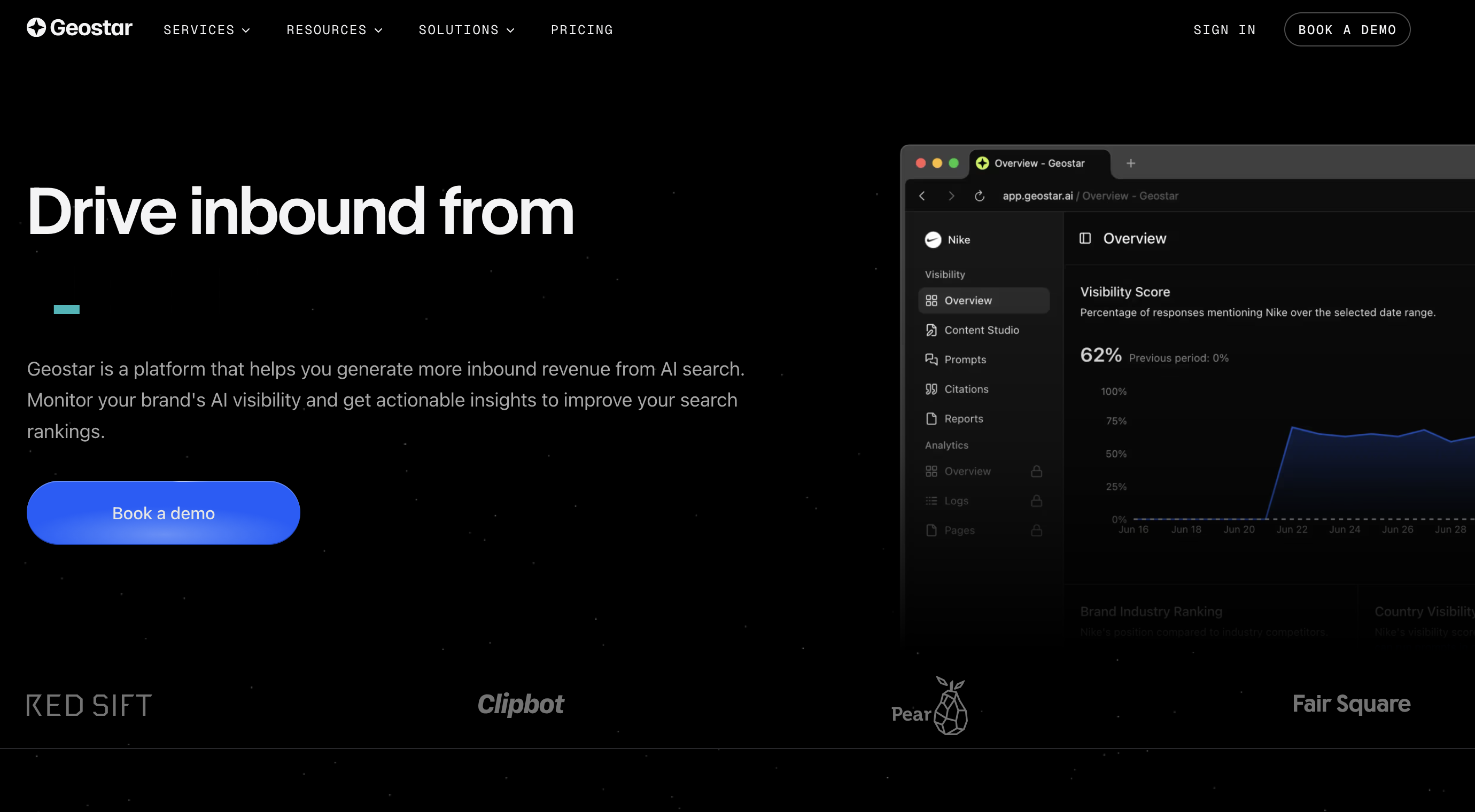1475x812 pixels.
Task: Click the page reload icon in the browser mockup
Action: pyautogui.click(x=980, y=196)
